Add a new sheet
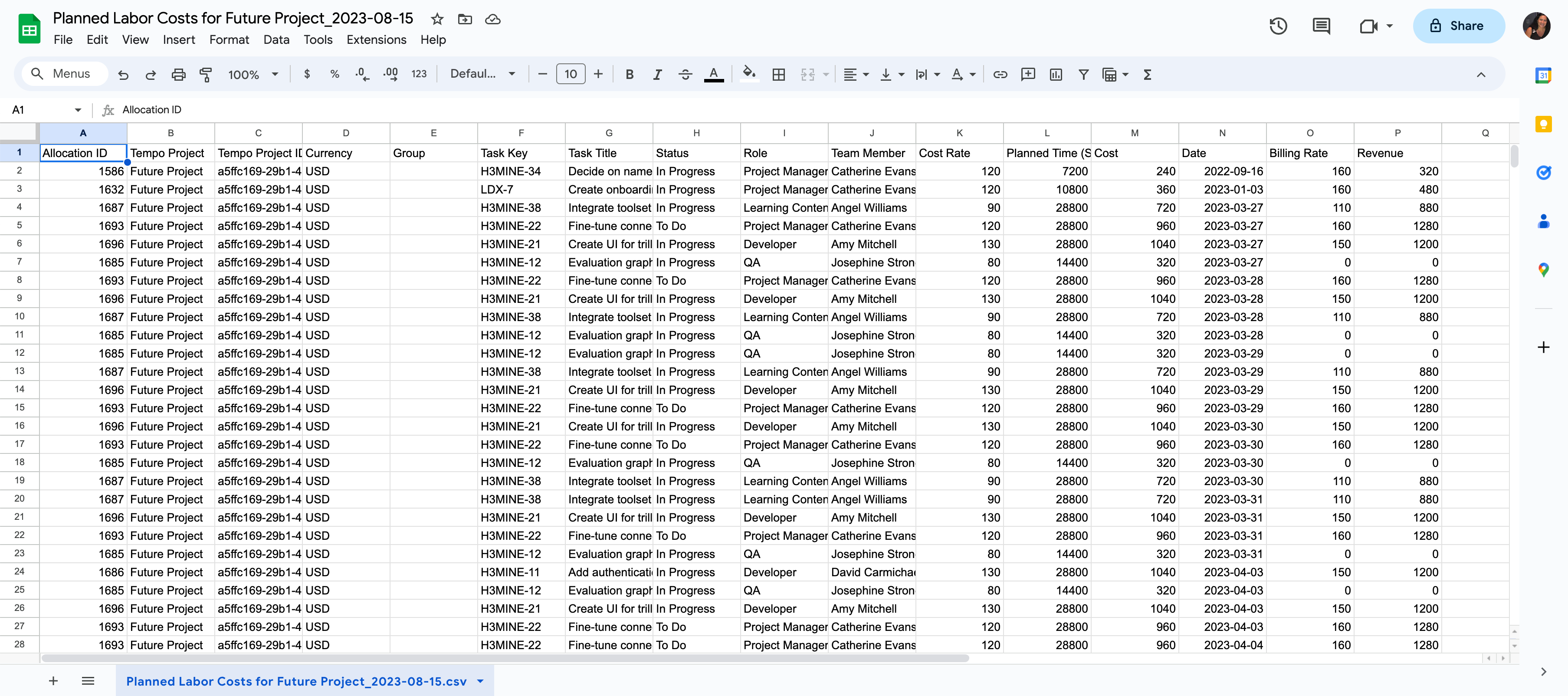The height and width of the screenshot is (696, 1568). click(53, 681)
